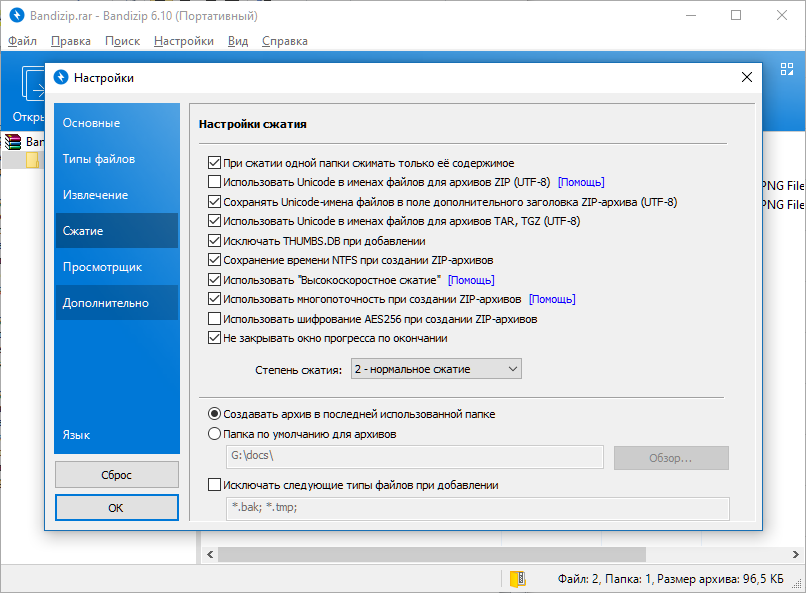Enable Unicode in ZIP file names checkbox
This screenshot has height=593, width=806.
pos(214,182)
